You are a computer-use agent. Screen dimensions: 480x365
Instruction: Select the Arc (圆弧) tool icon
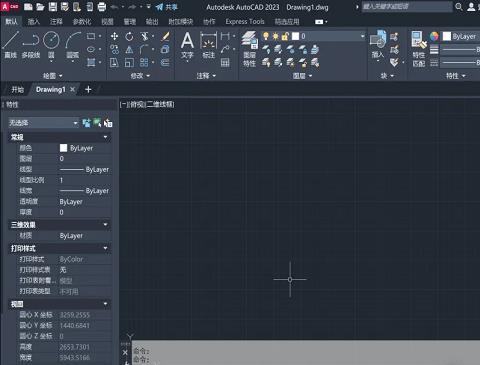click(73, 40)
